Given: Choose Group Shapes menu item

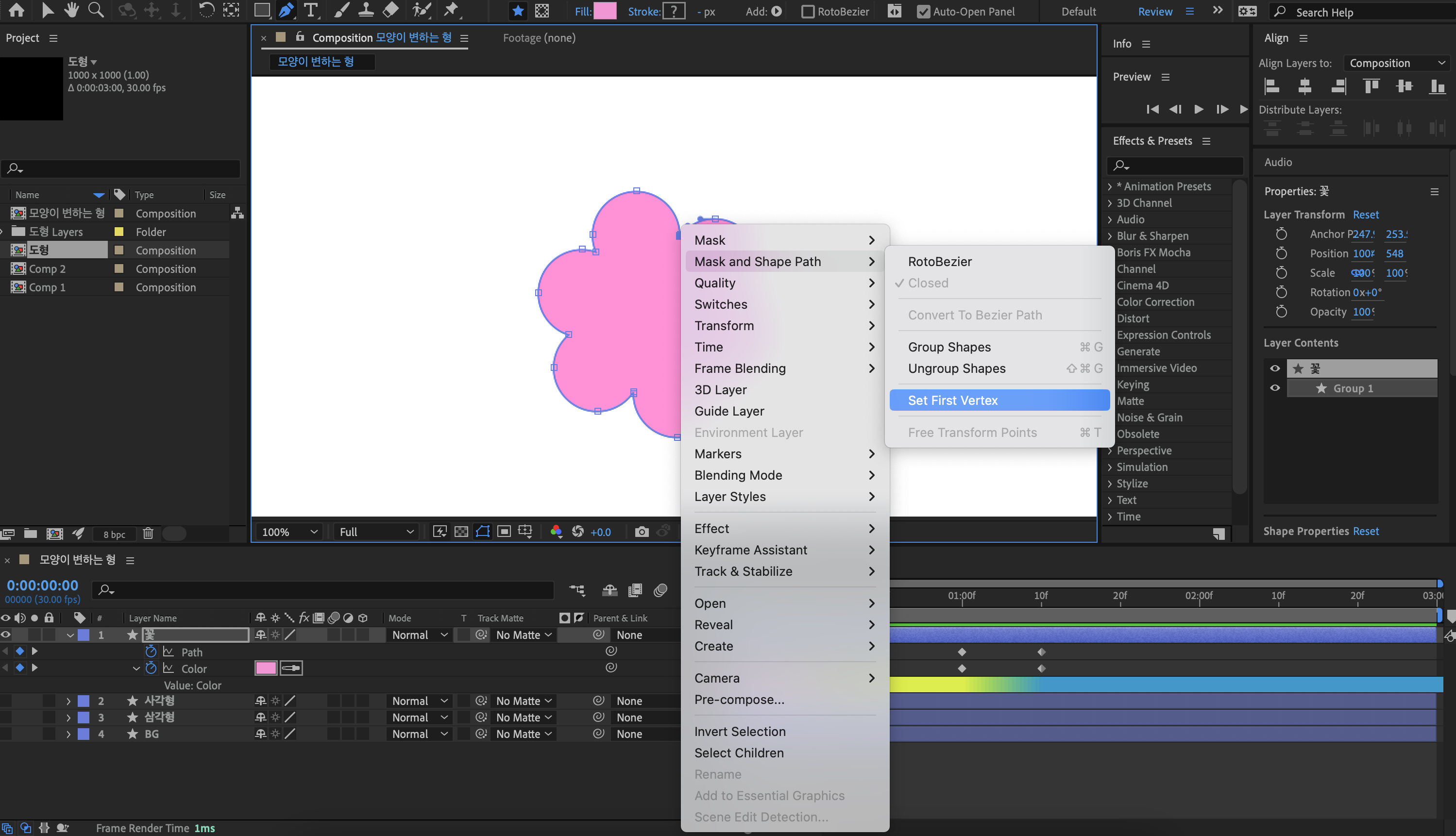Looking at the screenshot, I should pyautogui.click(x=999, y=347).
